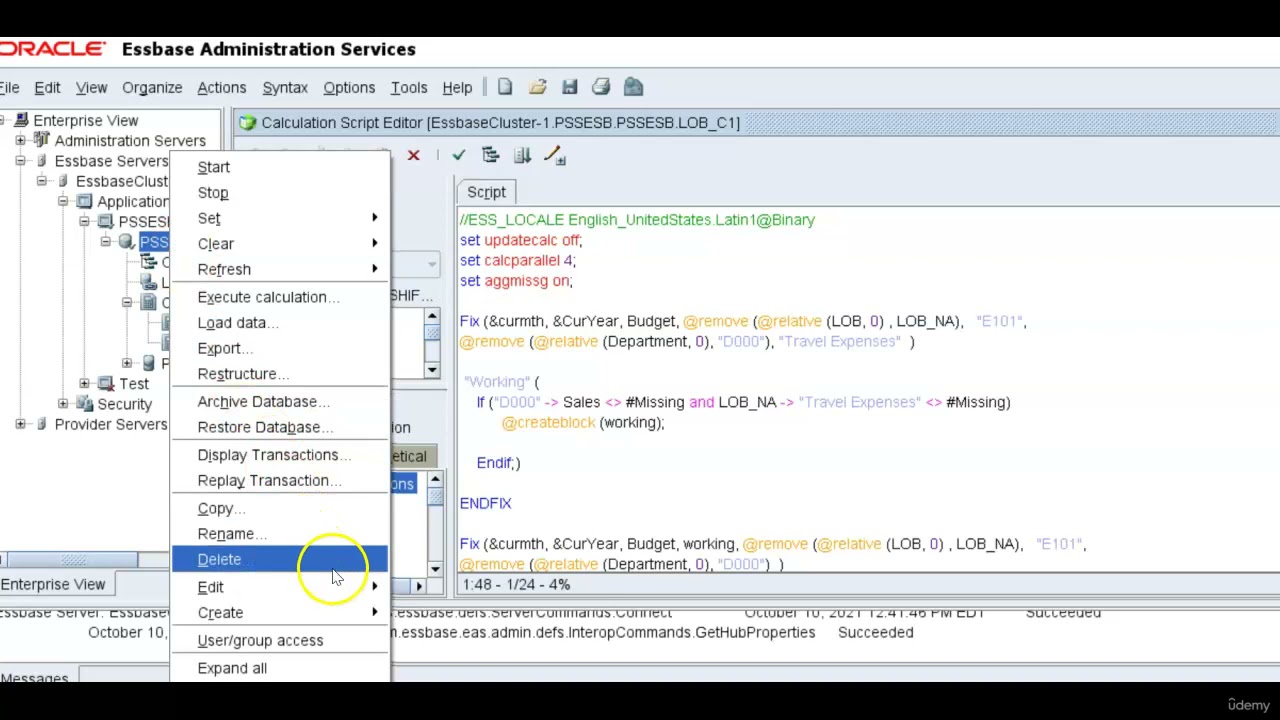Screen dimensions: 1280x720
Task: Select Rename... from context menu
Action: [x=279, y=534]
